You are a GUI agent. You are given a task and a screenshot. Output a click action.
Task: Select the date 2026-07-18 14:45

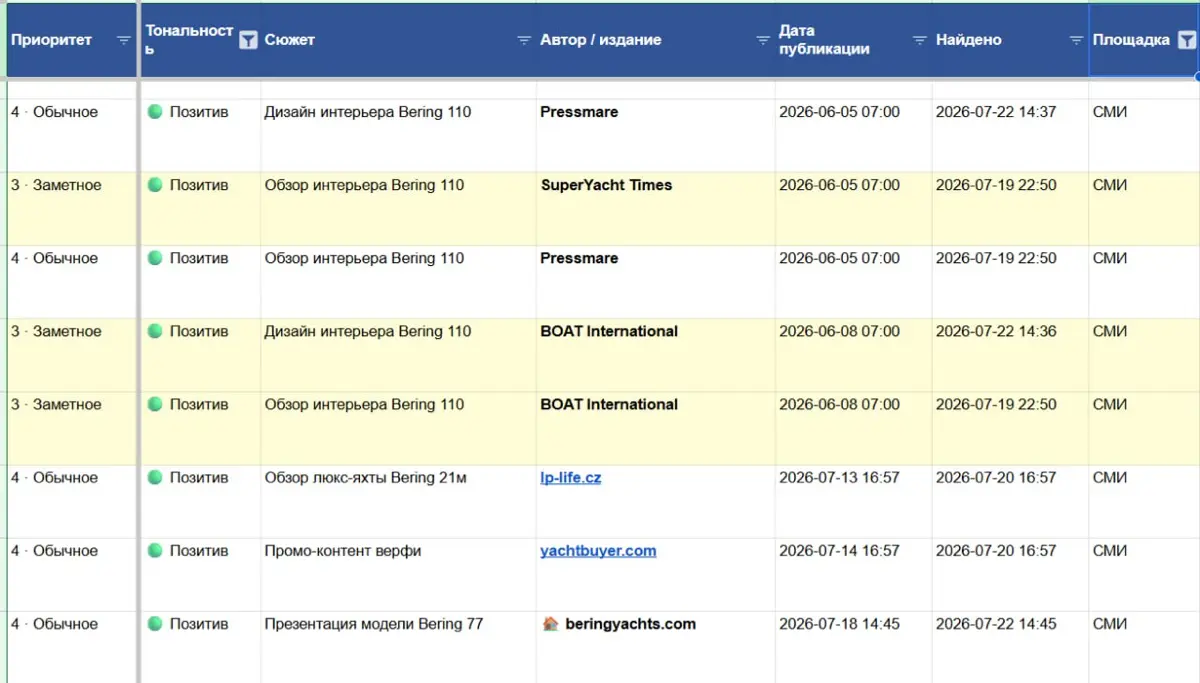853,647
